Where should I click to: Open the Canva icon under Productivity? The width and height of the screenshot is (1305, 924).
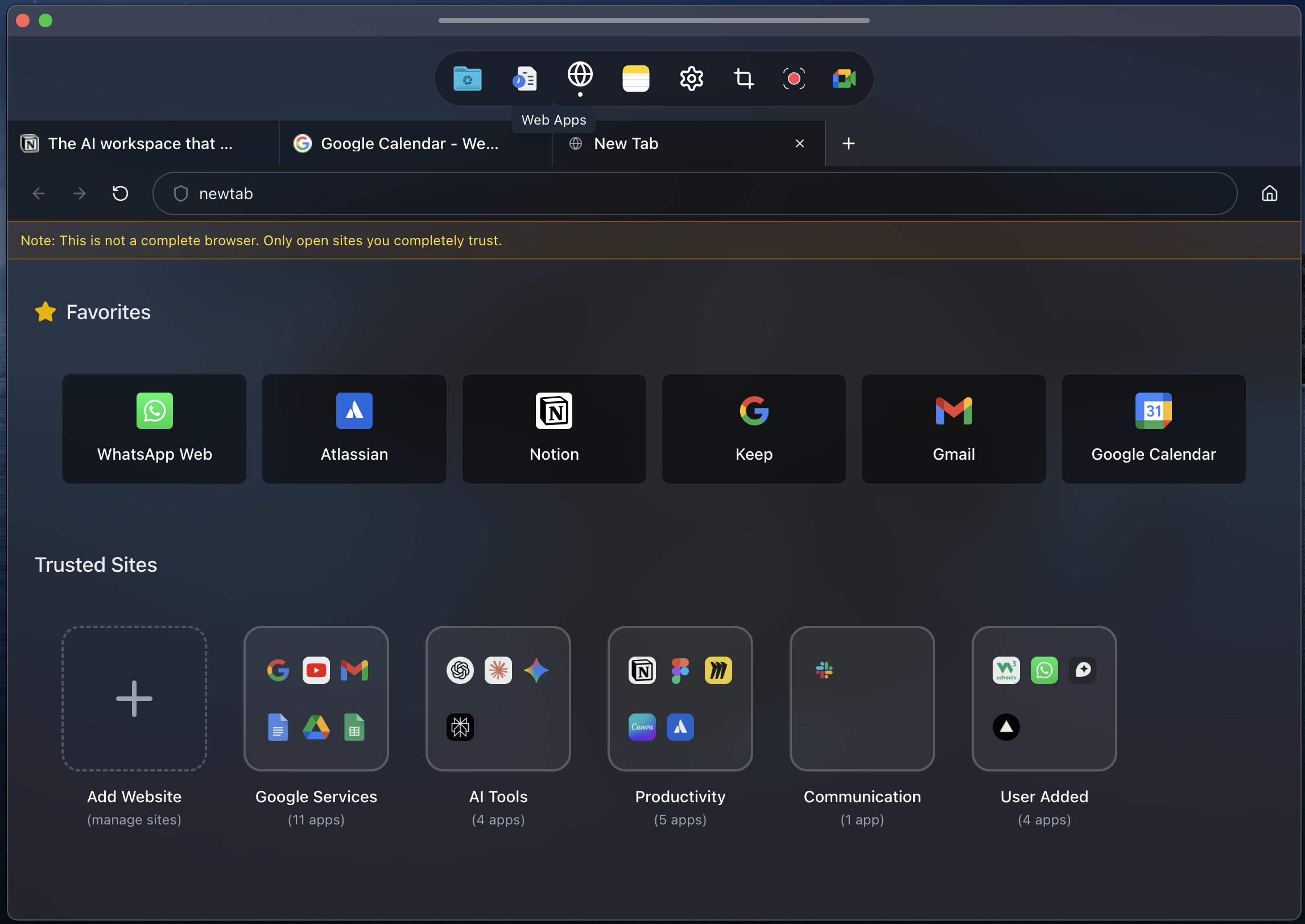pos(642,727)
